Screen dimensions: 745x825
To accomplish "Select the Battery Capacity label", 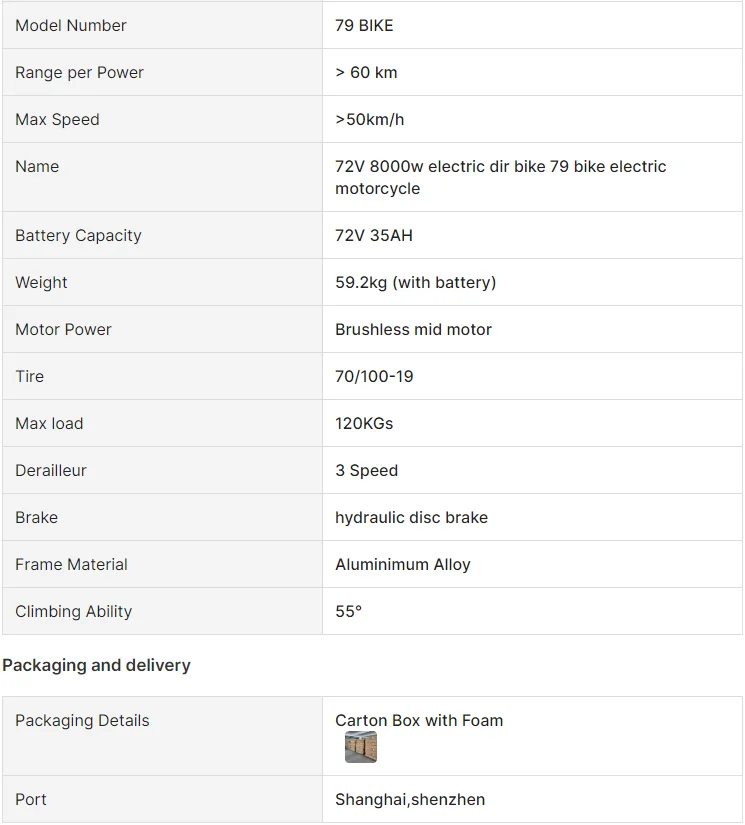I will pyautogui.click(x=78, y=236).
